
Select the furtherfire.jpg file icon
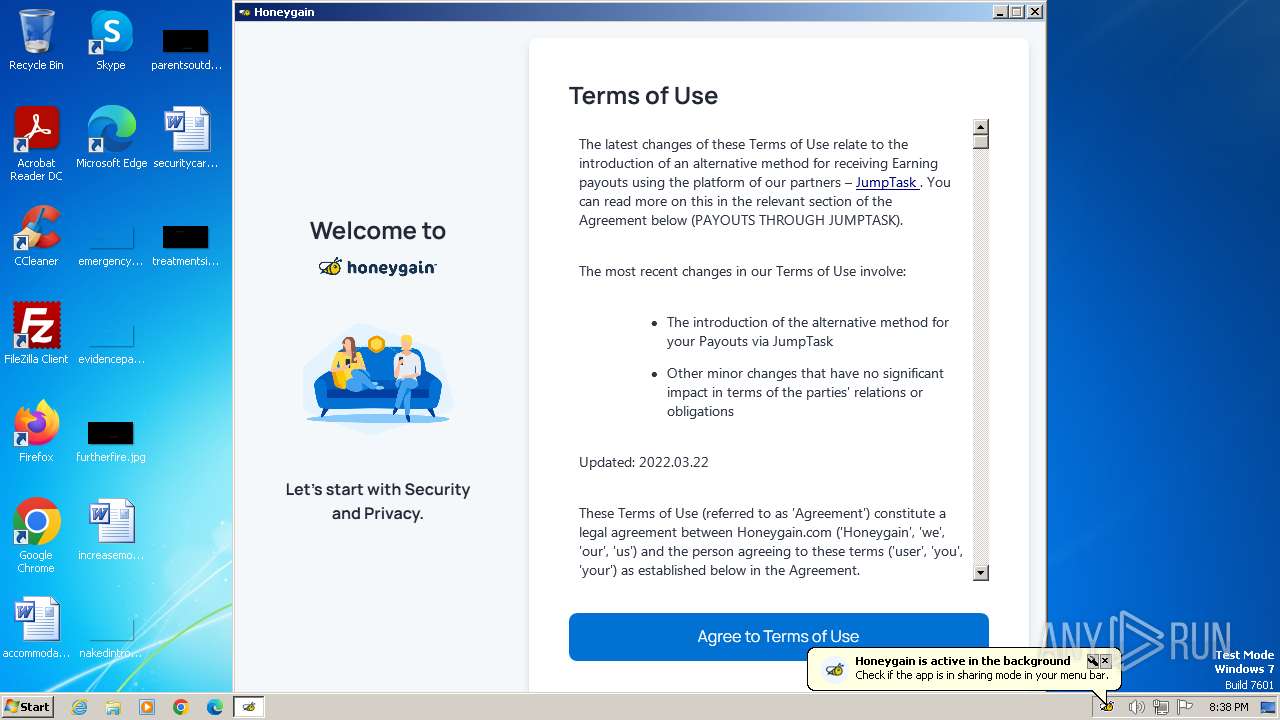111,441
